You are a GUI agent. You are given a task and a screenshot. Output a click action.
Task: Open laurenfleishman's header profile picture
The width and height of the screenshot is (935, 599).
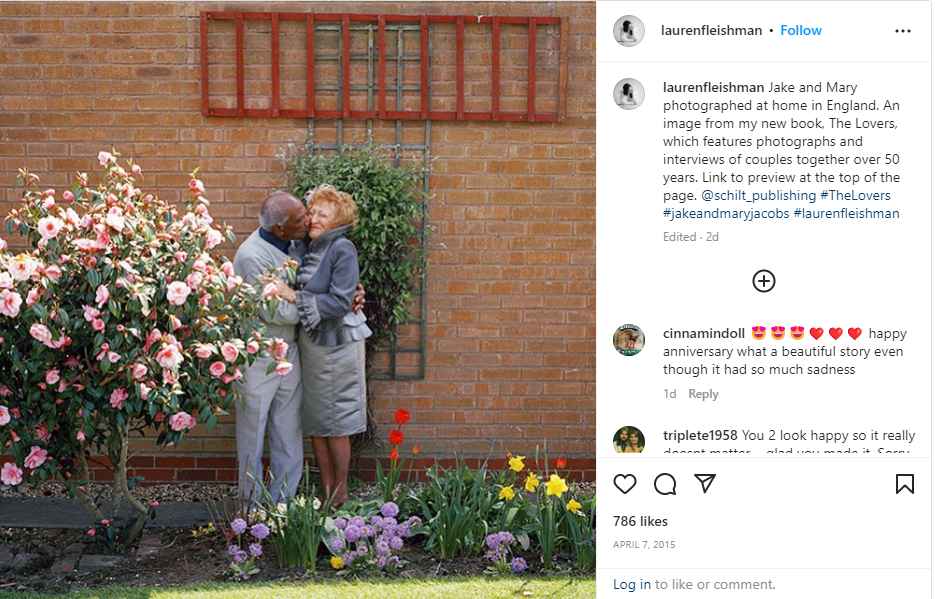629,30
